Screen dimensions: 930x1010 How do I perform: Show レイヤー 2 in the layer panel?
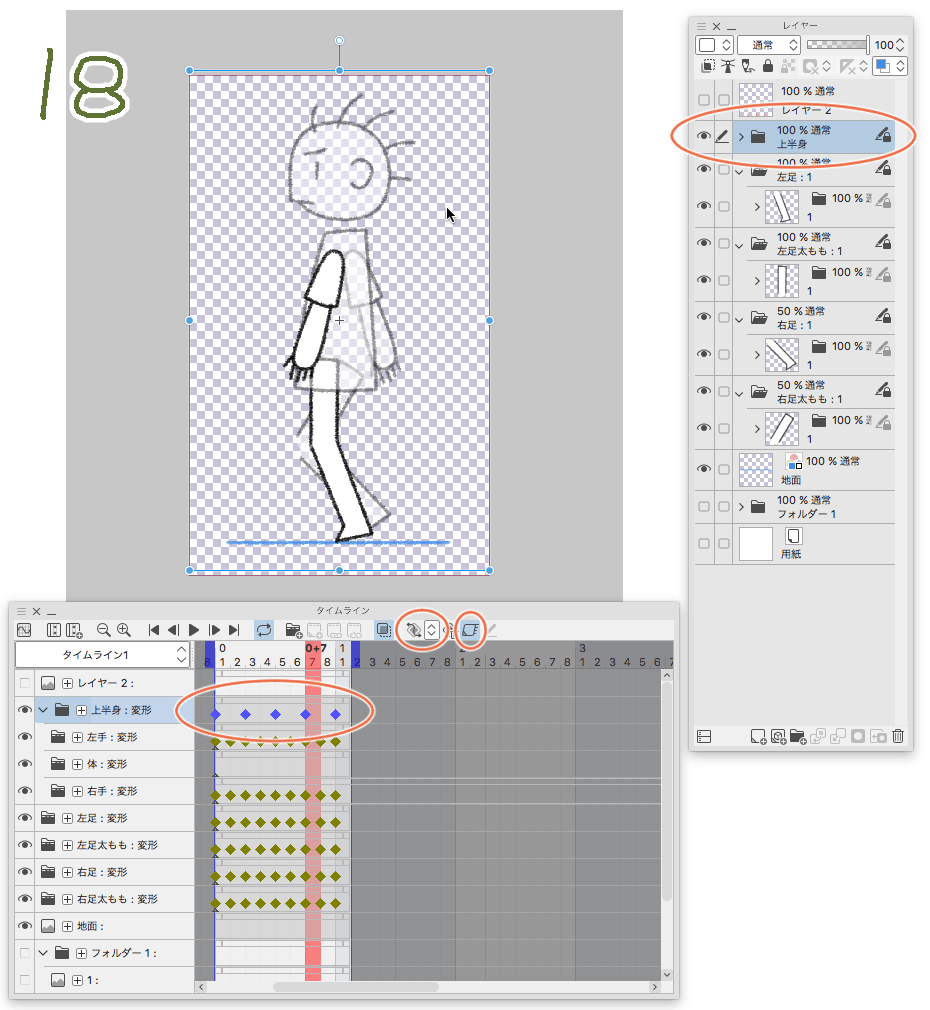[x=703, y=100]
